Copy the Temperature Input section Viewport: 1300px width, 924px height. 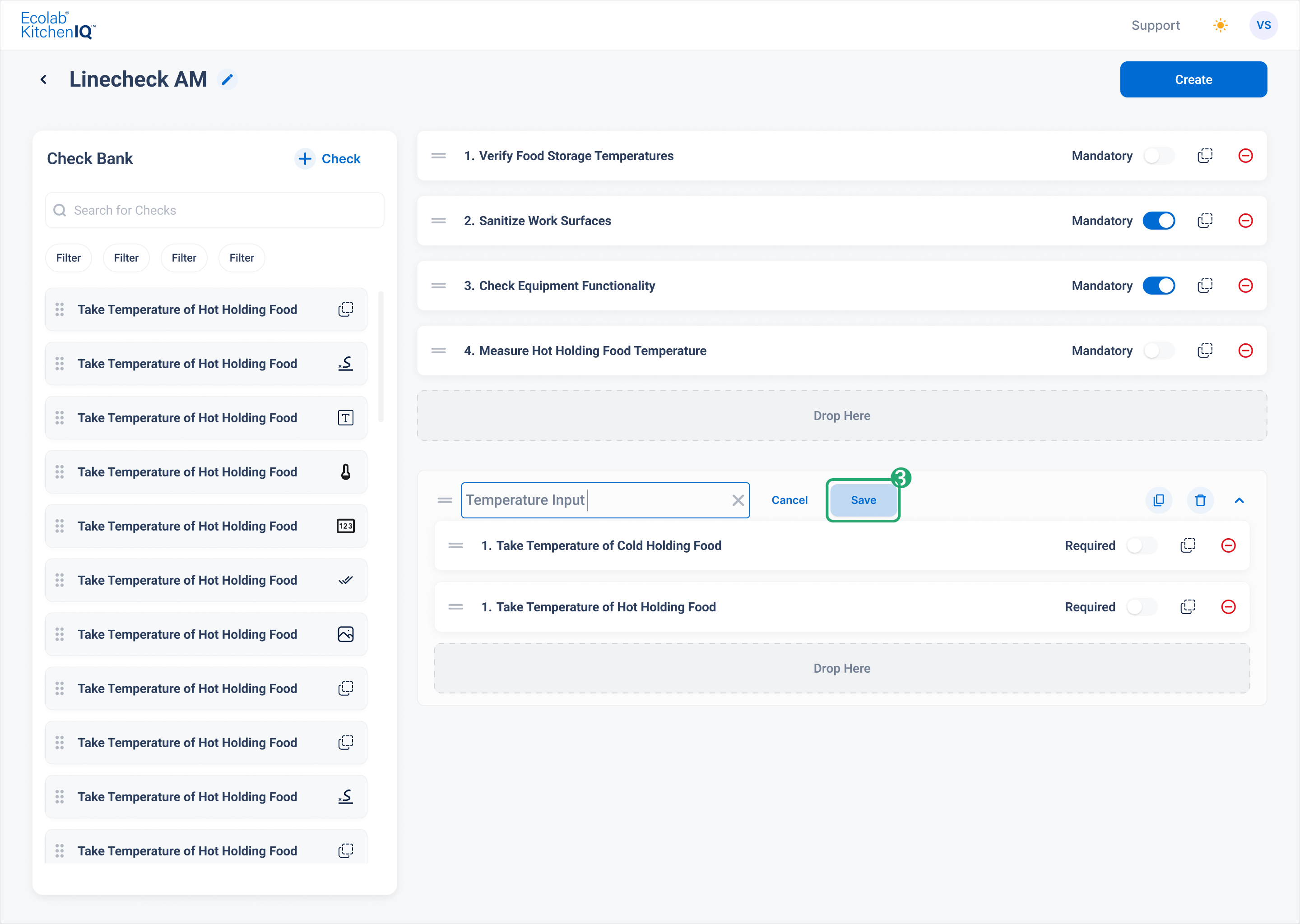[x=1158, y=500]
